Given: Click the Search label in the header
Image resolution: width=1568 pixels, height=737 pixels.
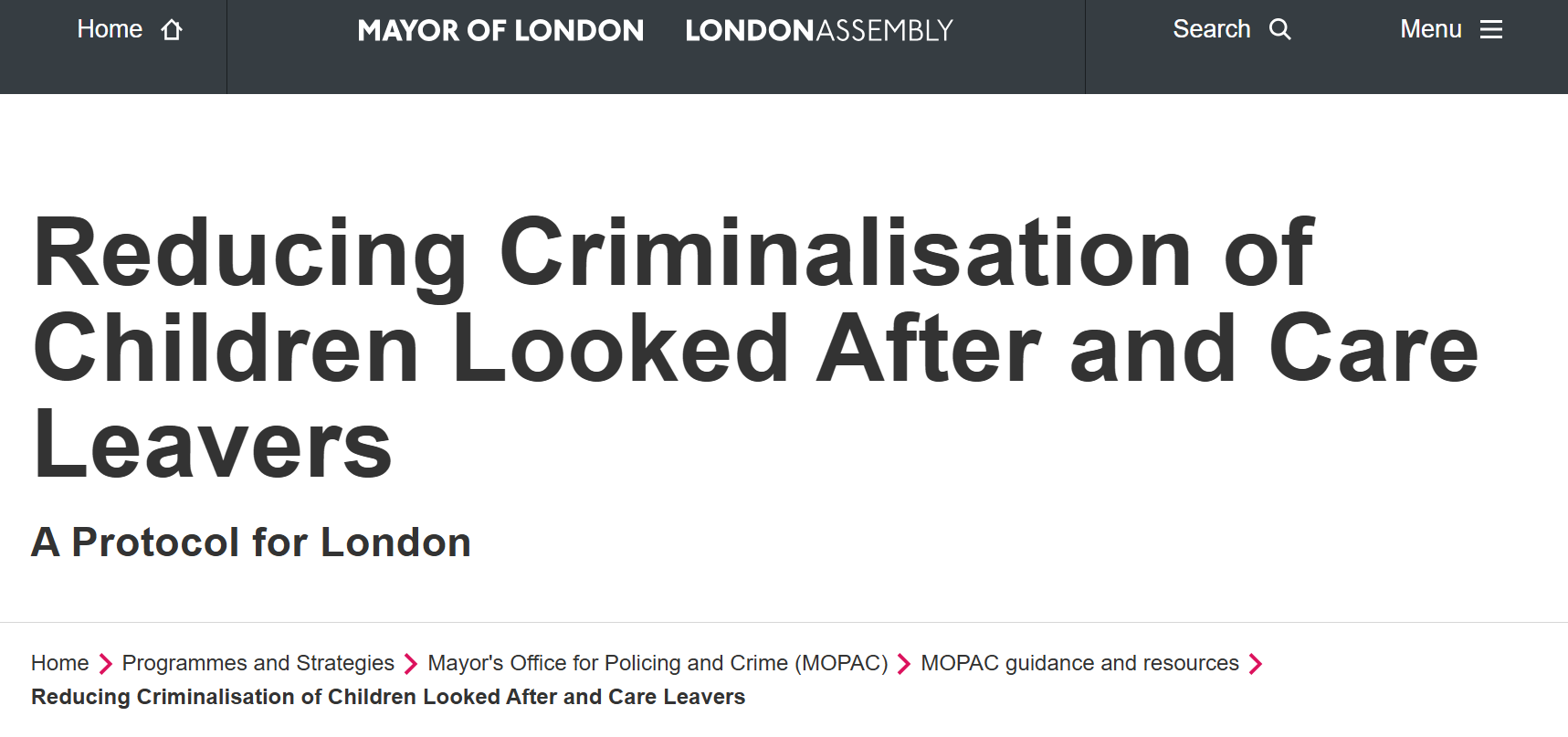Looking at the screenshot, I should click(x=1211, y=29).
